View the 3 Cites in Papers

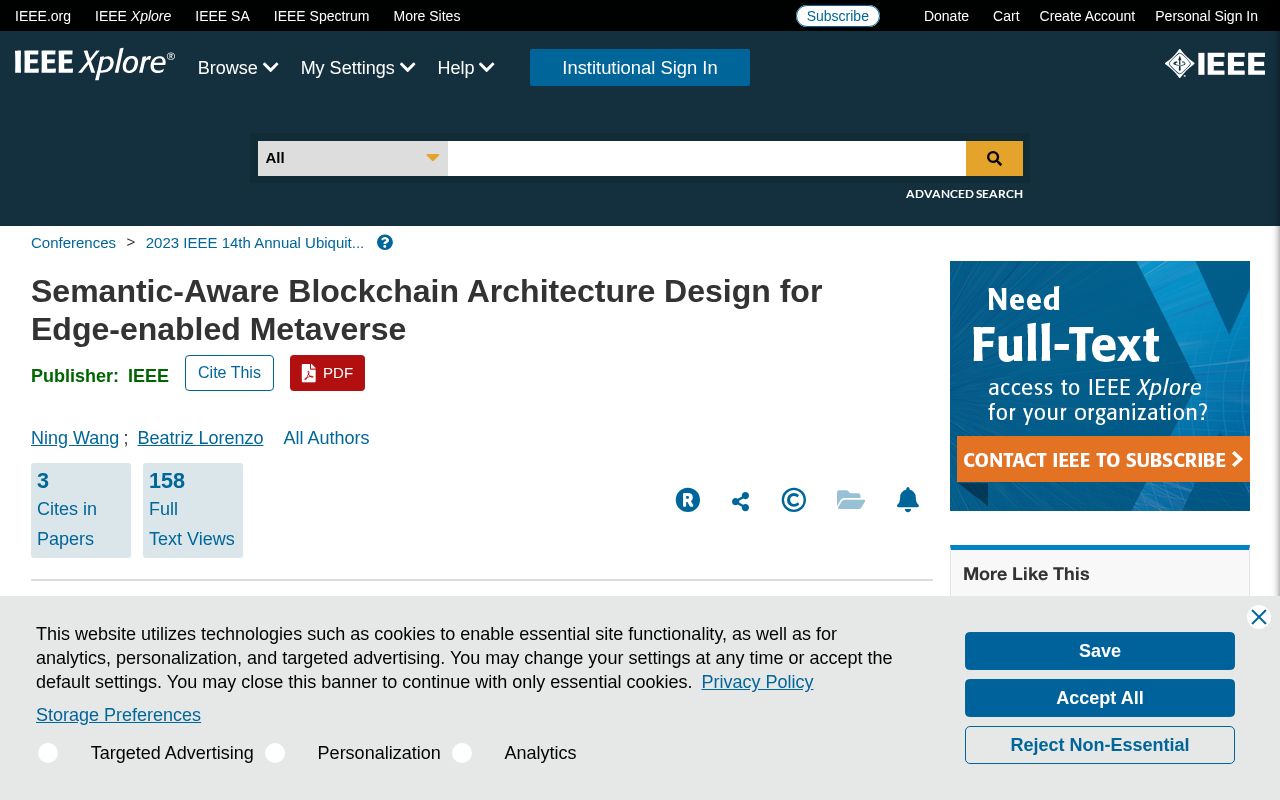(x=81, y=510)
